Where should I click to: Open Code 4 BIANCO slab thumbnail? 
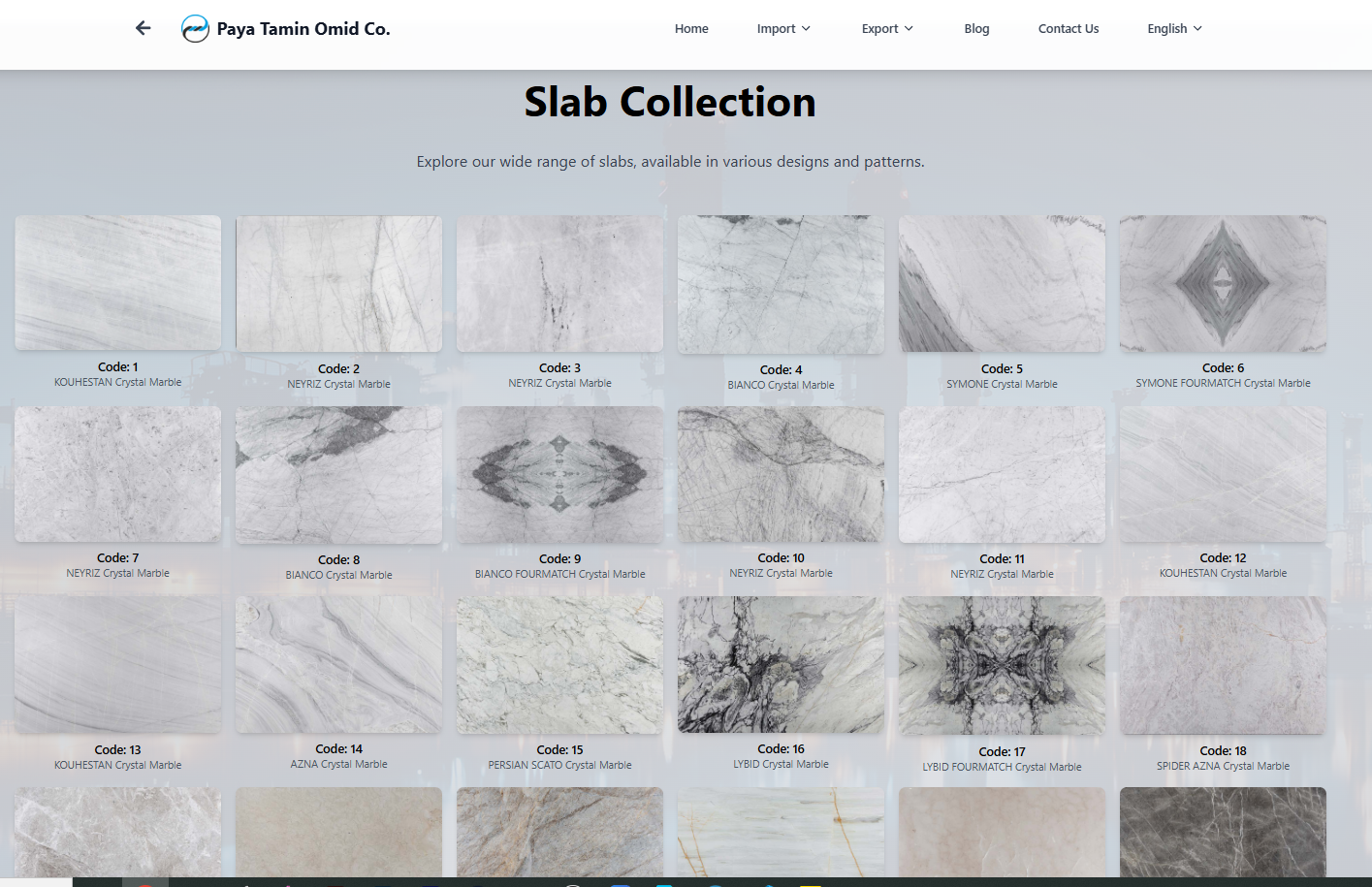(x=782, y=284)
